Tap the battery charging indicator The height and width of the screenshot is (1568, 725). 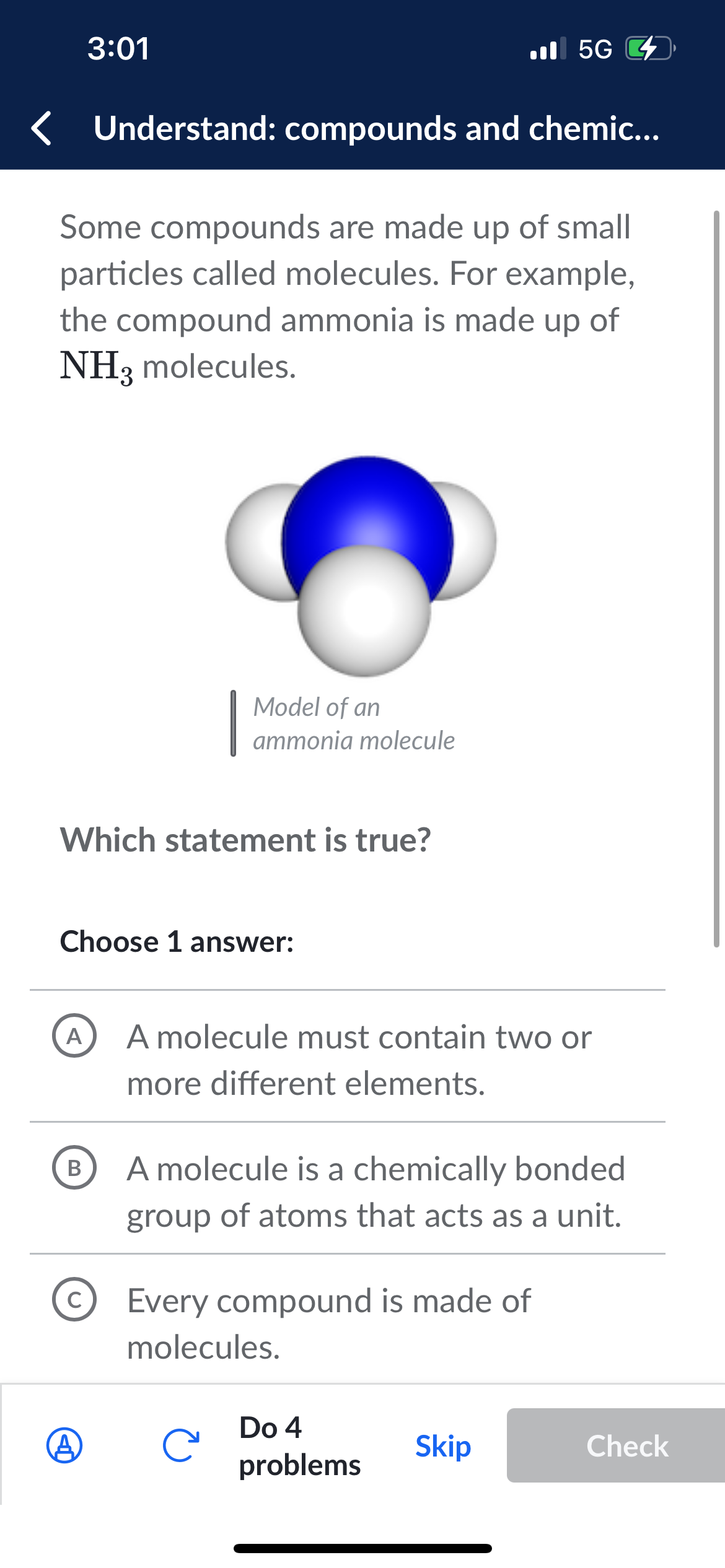[648, 50]
